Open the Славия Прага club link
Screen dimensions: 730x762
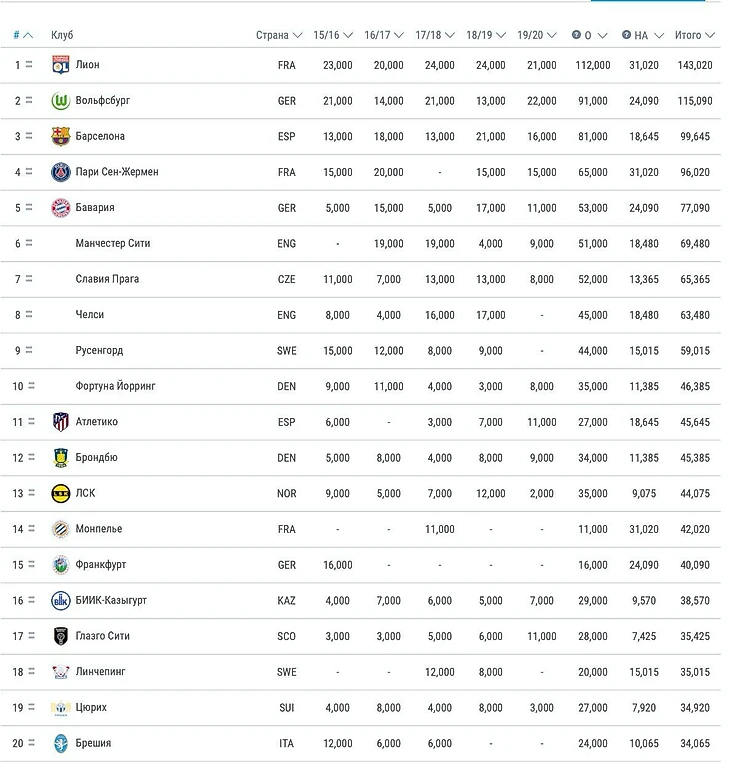click(x=107, y=279)
